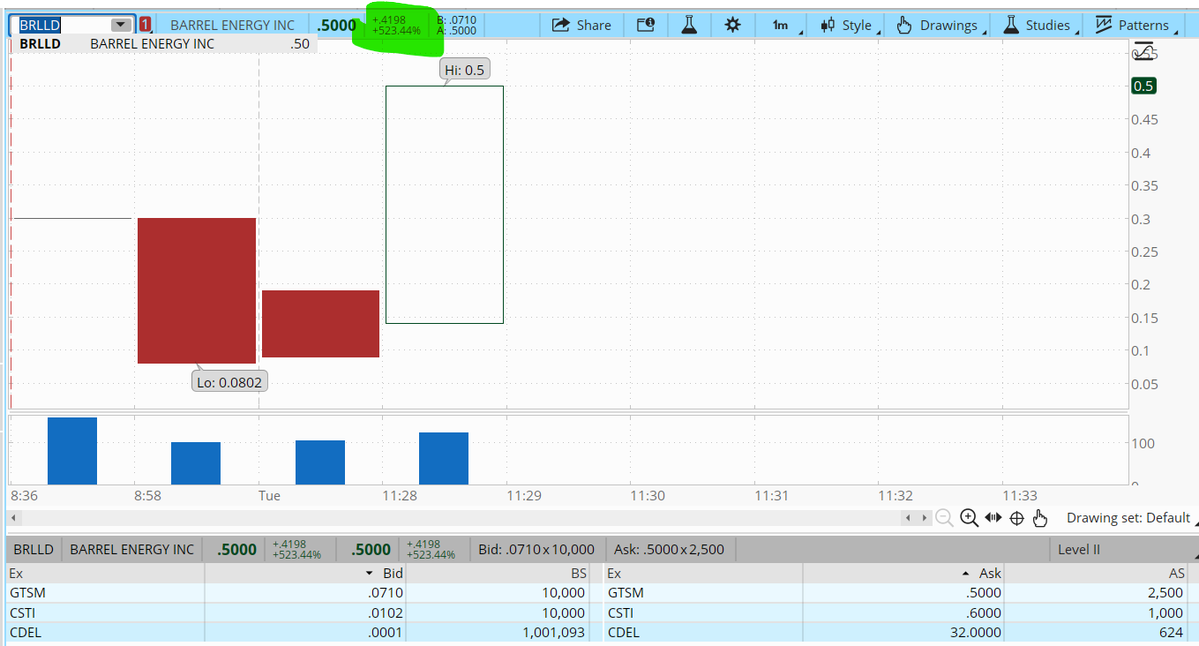Click the hollow green candle at 11:28

[444, 204]
